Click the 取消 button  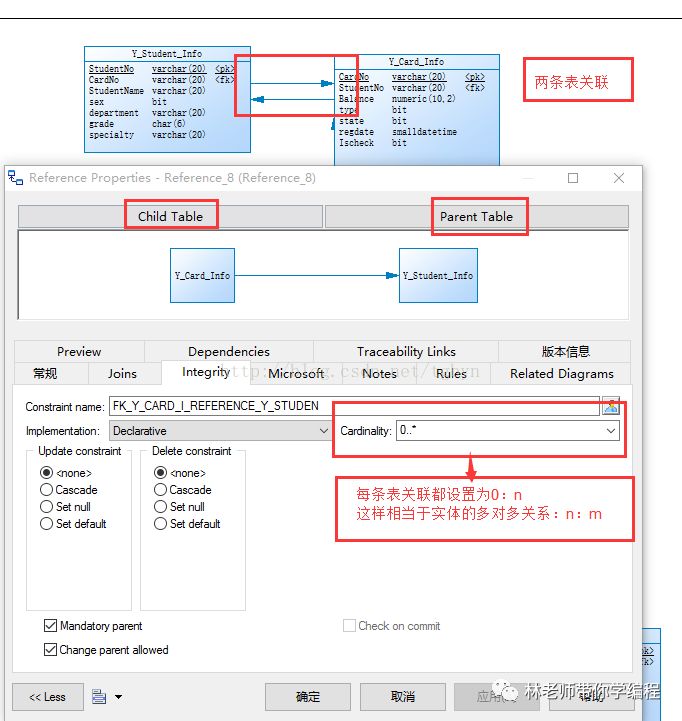click(403, 697)
